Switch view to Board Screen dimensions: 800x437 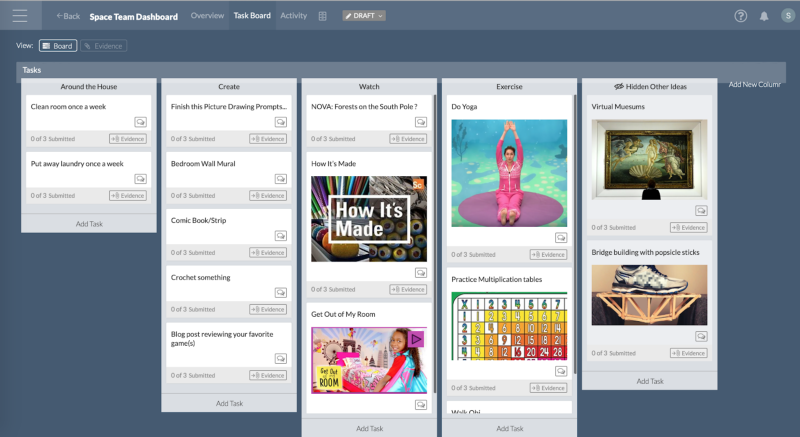(x=58, y=46)
